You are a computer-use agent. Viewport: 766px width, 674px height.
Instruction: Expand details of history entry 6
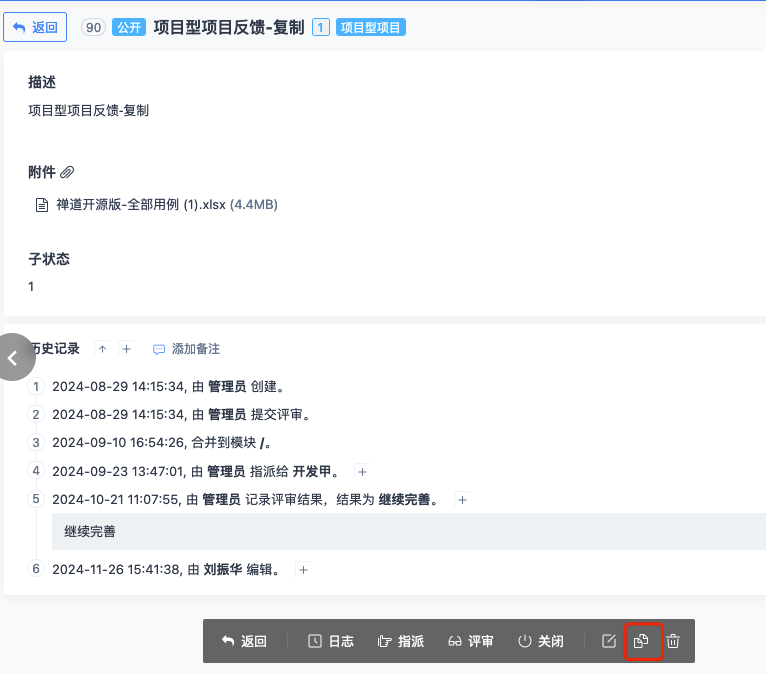point(303,570)
